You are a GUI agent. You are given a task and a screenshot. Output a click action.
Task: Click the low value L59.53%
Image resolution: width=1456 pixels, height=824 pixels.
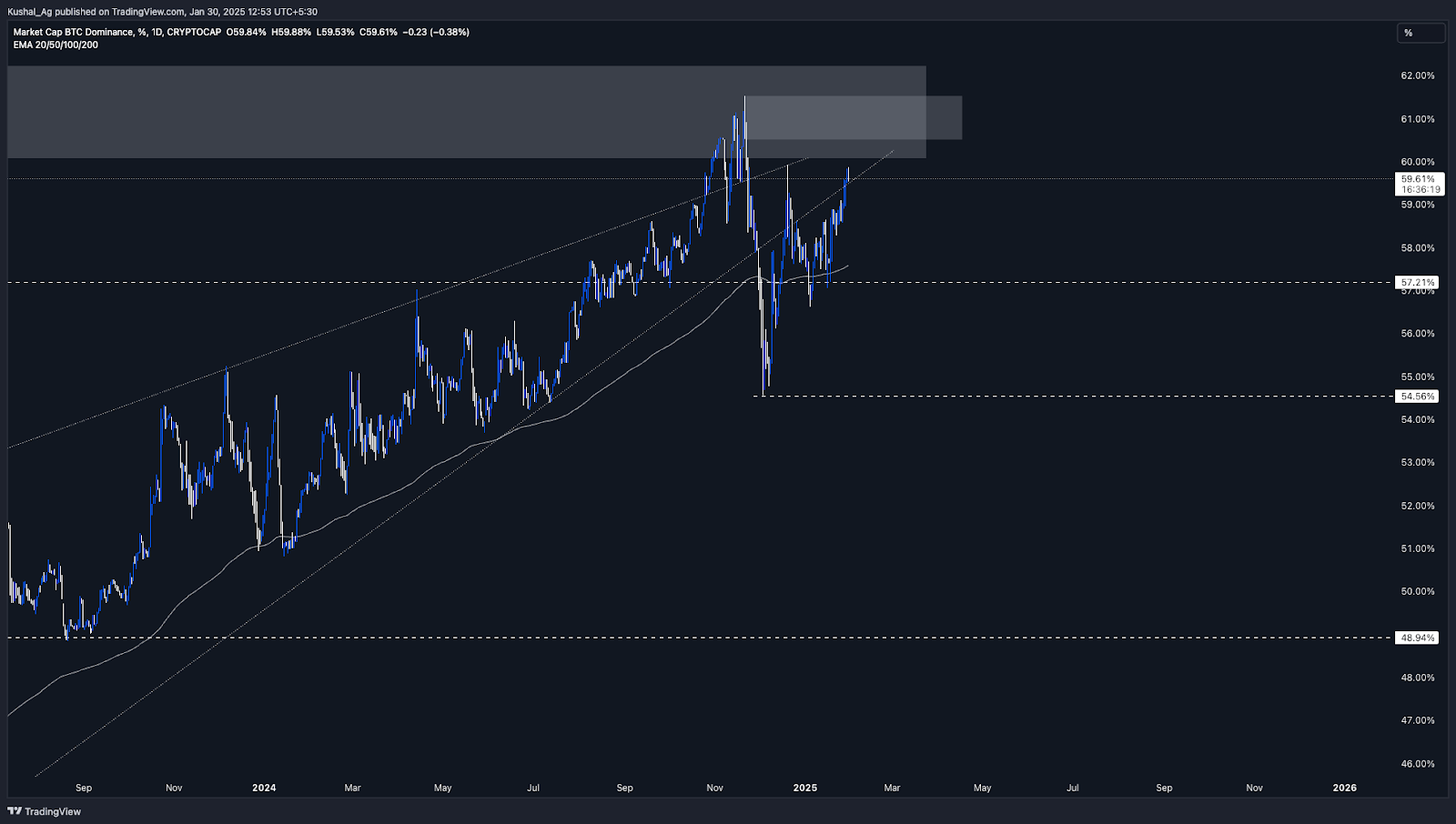point(335,32)
